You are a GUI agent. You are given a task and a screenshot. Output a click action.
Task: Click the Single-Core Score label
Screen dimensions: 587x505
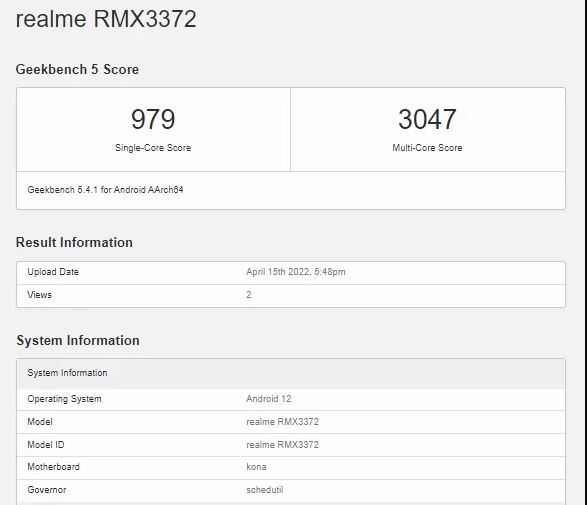coord(153,148)
